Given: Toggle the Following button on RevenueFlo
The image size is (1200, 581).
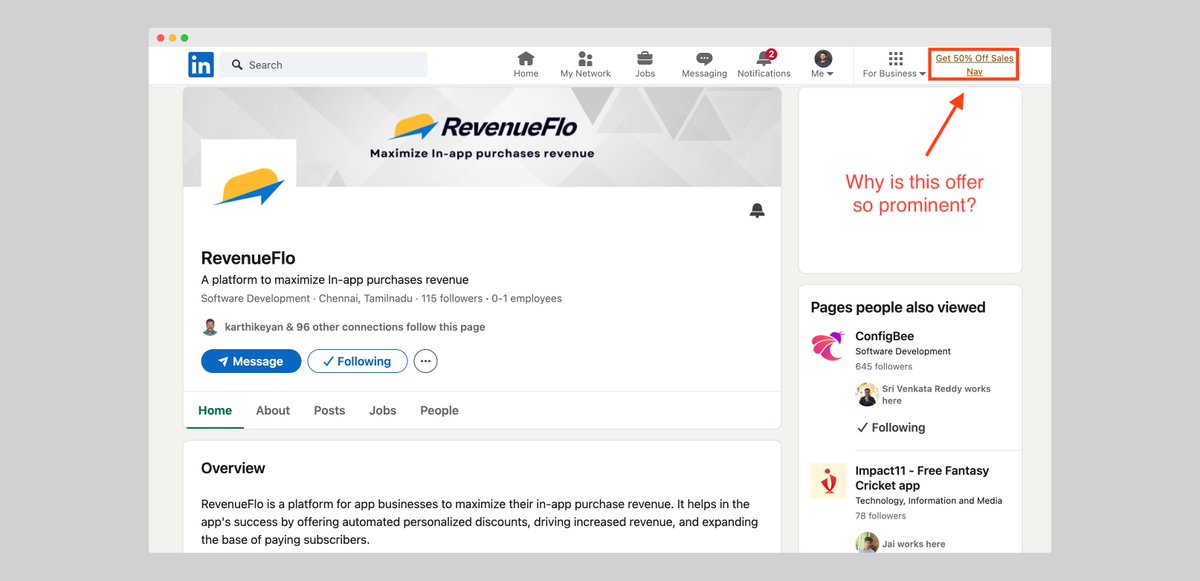Looking at the screenshot, I should 357,361.
